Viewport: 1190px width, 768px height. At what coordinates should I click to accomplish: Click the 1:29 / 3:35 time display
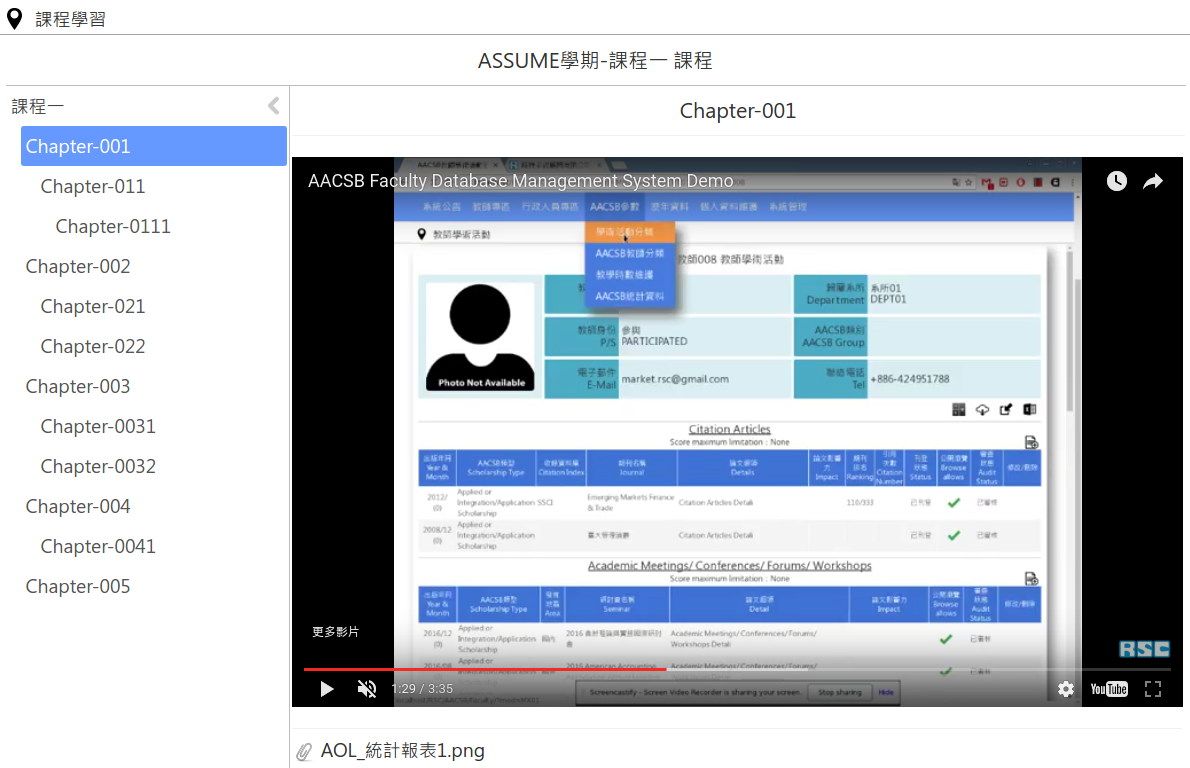(x=422, y=689)
